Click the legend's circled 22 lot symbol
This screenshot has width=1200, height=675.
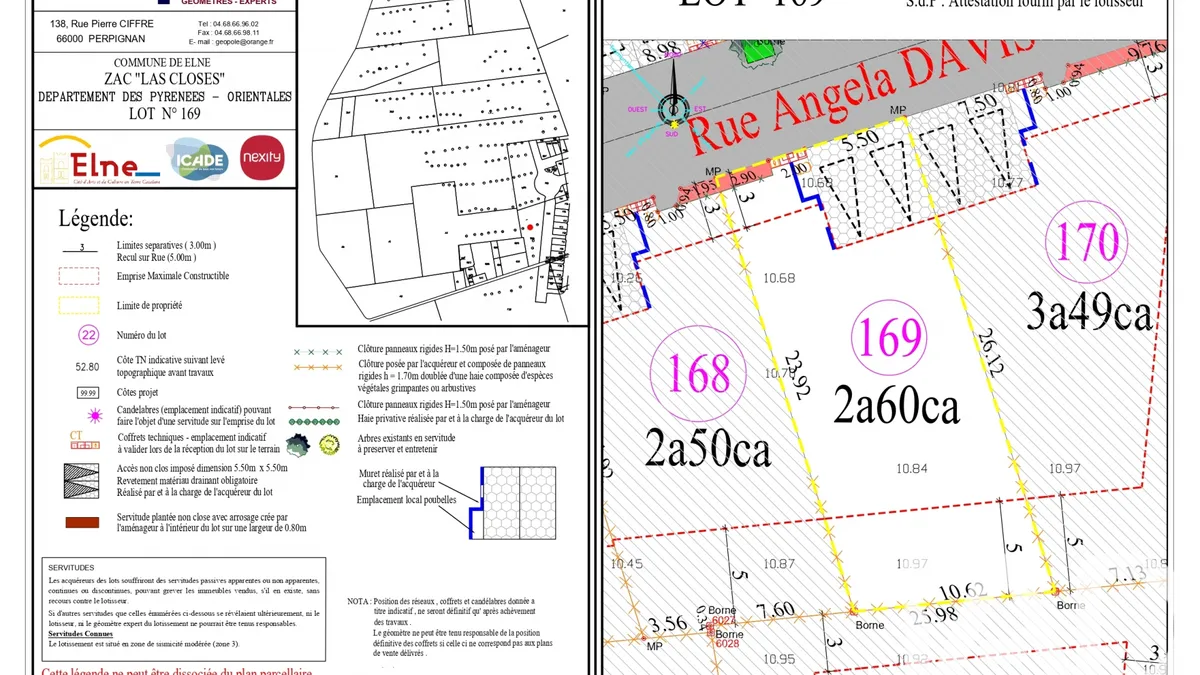(87, 335)
